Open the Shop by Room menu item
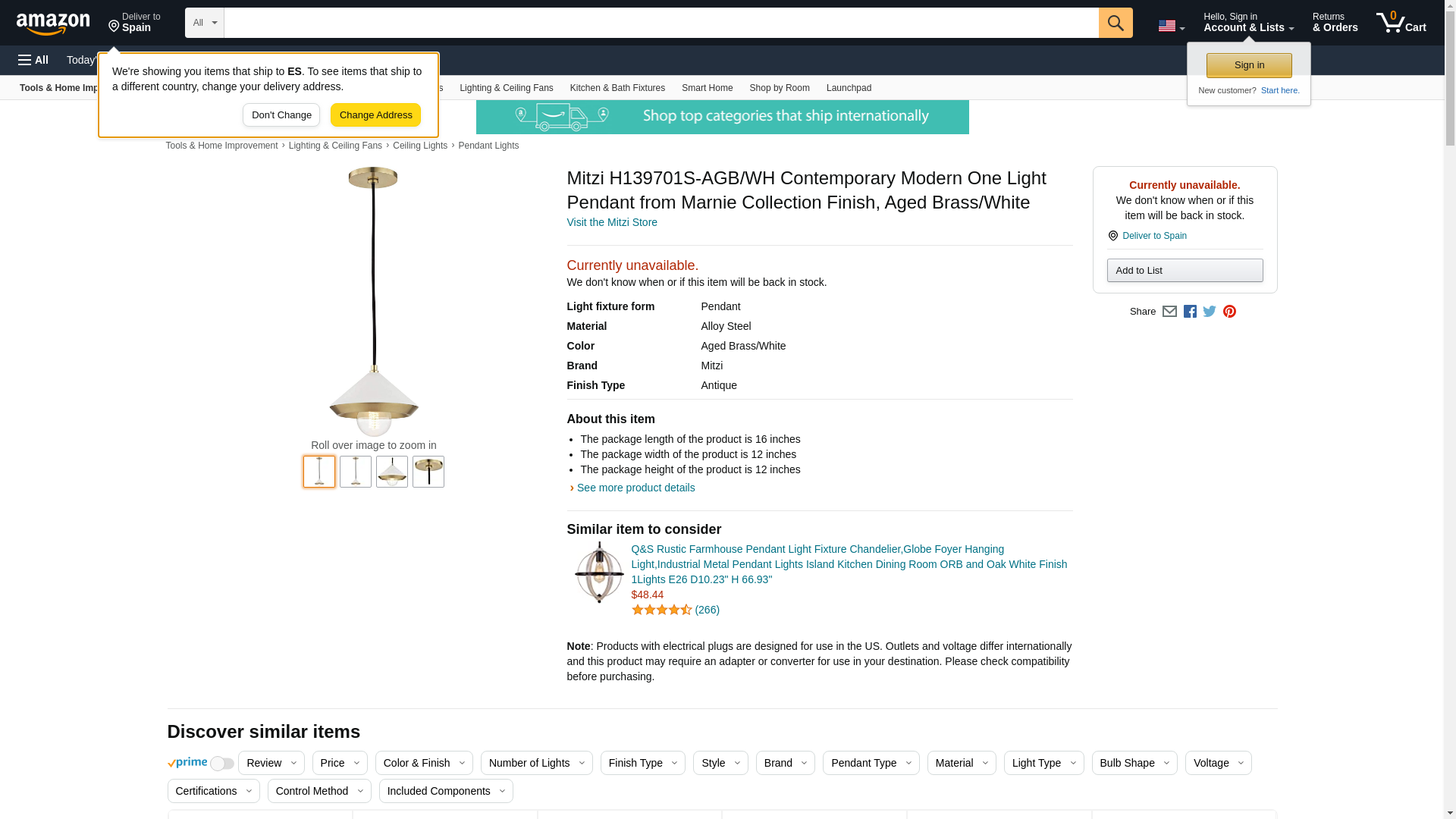Screen dimensions: 1456x819 pyautogui.click(x=779, y=88)
